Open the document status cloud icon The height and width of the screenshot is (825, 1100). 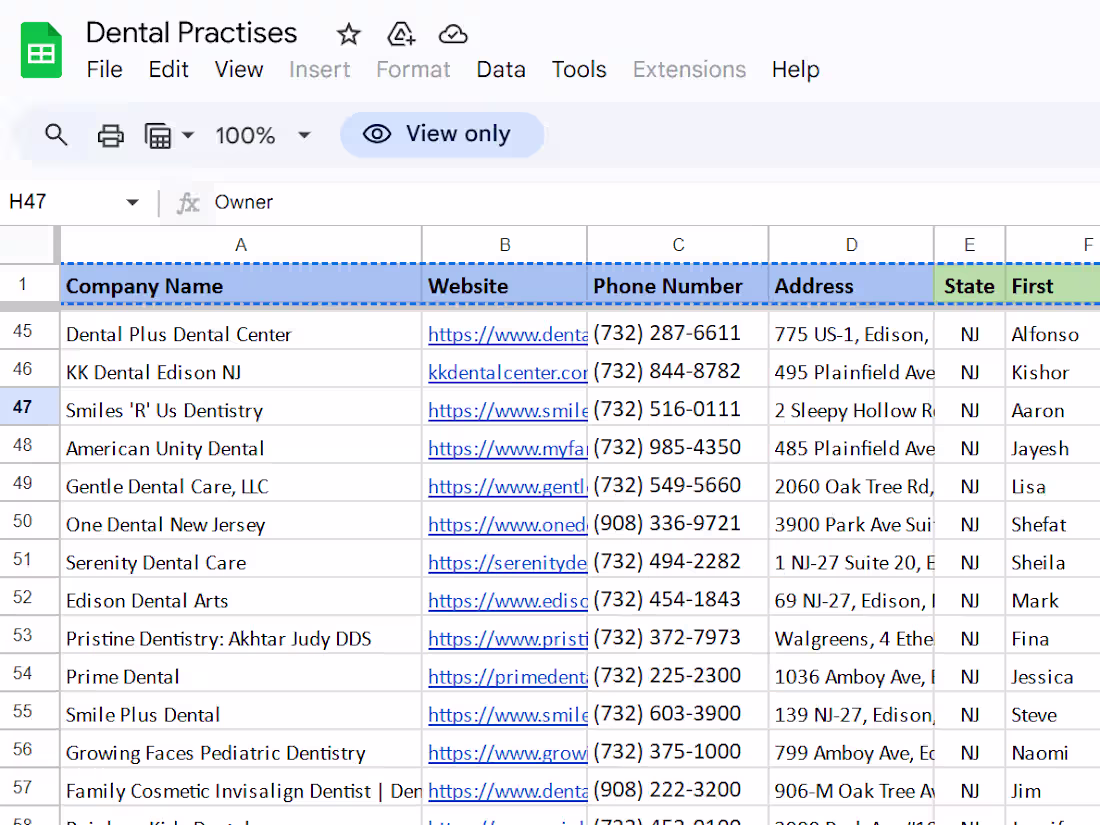pyautogui.click(x=452, y=33)
